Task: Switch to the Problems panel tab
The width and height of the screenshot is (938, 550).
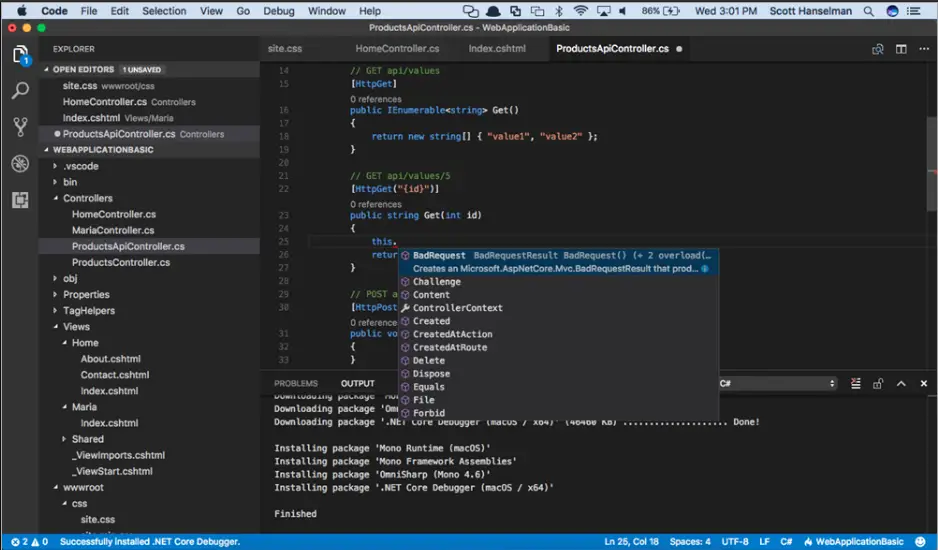Action: [296, 384]
